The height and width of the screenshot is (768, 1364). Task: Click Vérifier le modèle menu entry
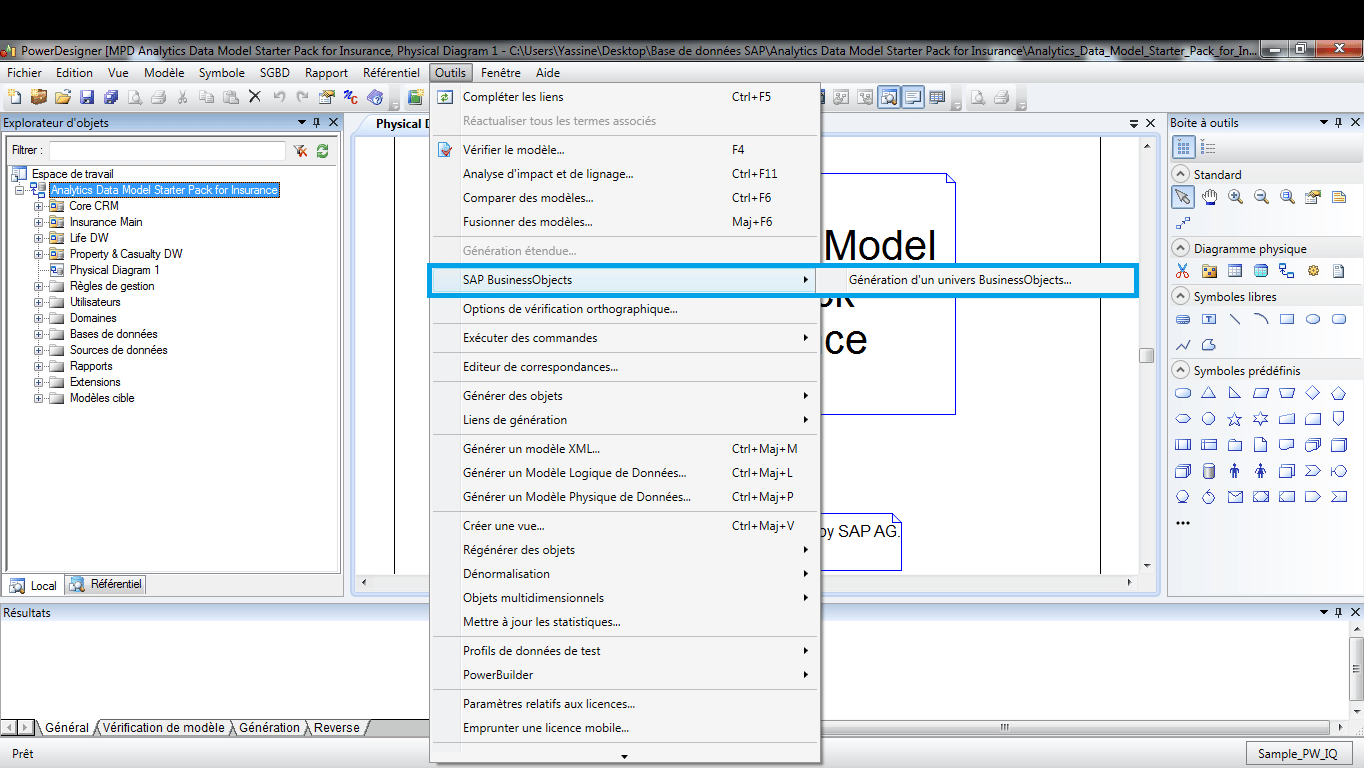[x=513, y=150]
